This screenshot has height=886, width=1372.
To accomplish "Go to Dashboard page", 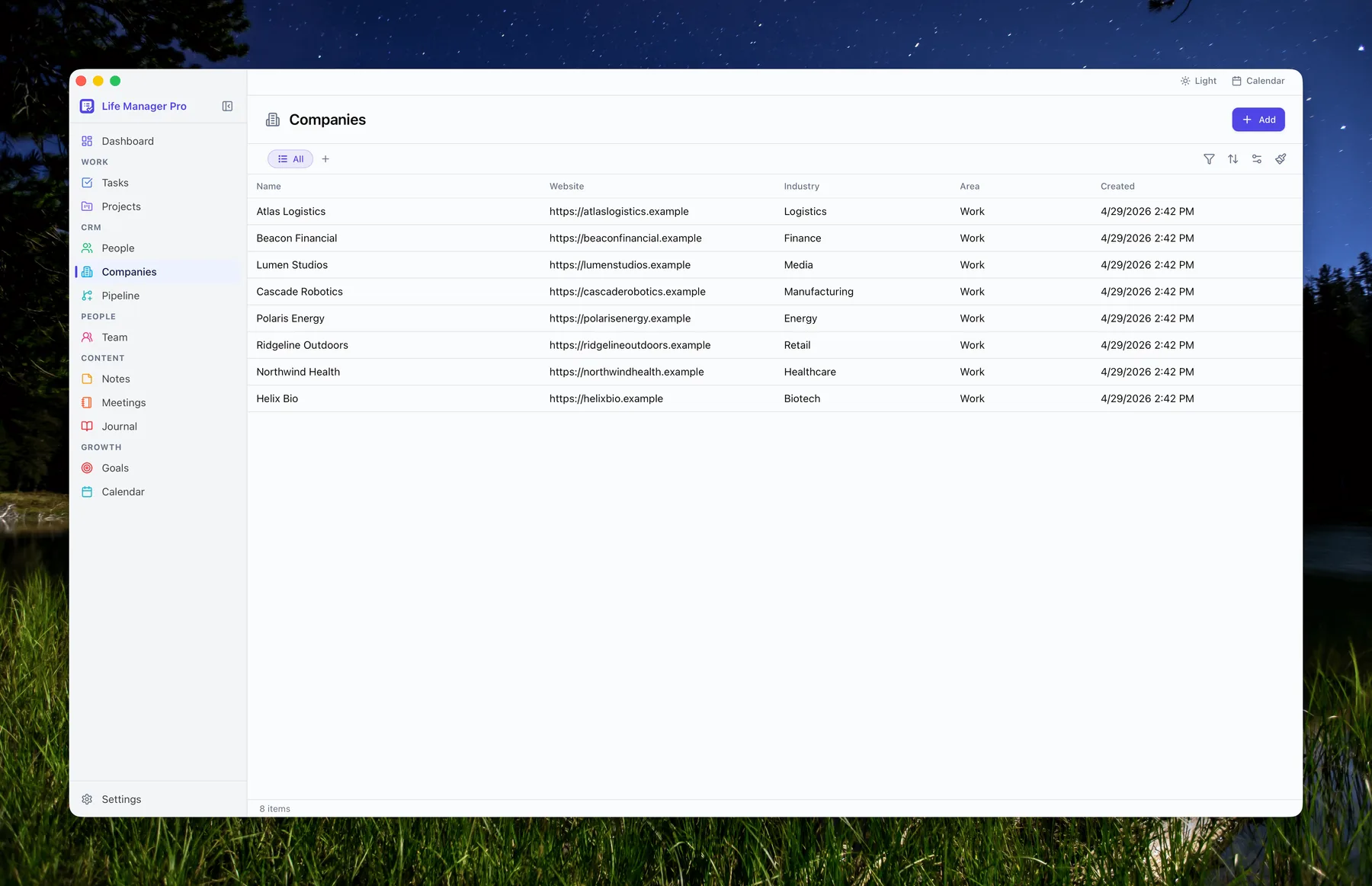I will coord(128,141).
